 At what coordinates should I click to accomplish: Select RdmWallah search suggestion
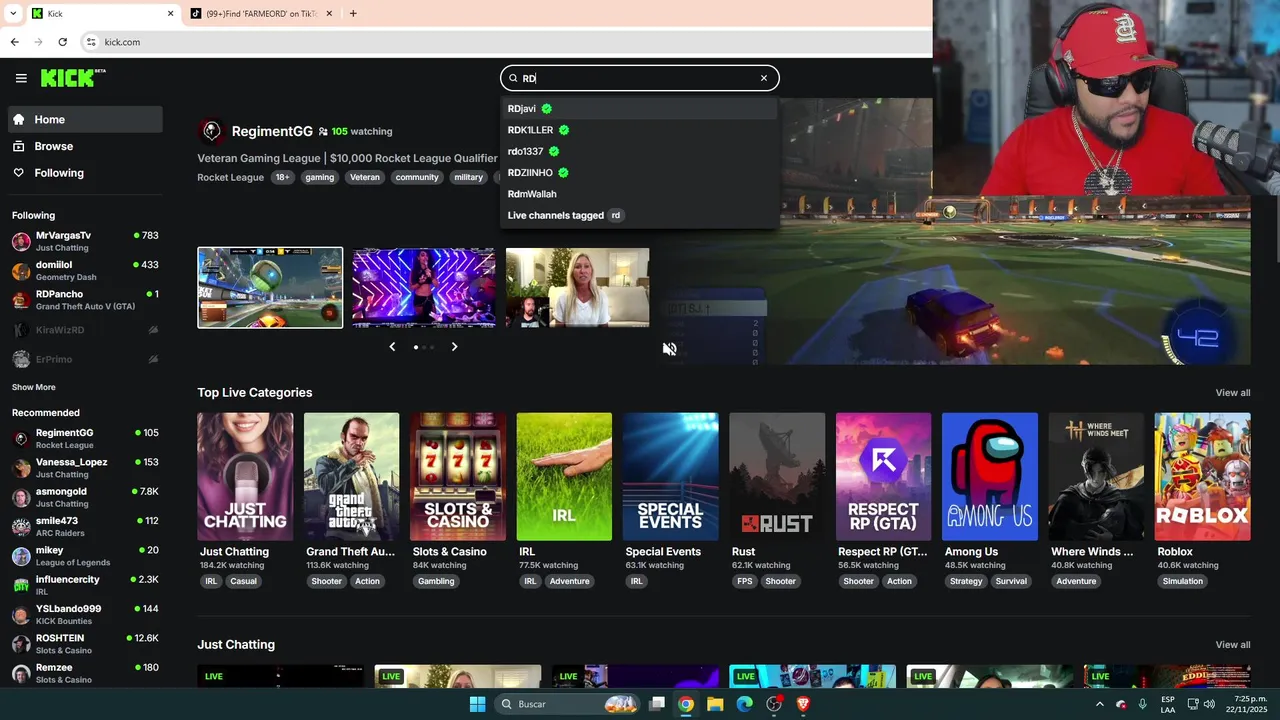(639, 194)
